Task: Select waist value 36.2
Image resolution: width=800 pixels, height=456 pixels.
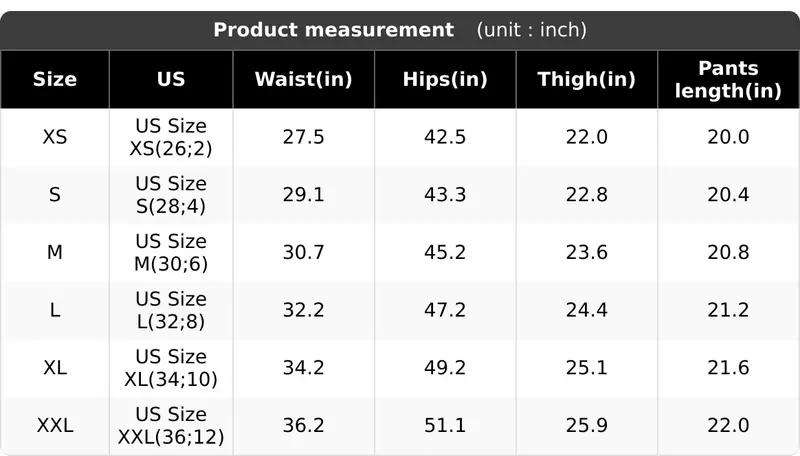Action: (x=304, y=425)
